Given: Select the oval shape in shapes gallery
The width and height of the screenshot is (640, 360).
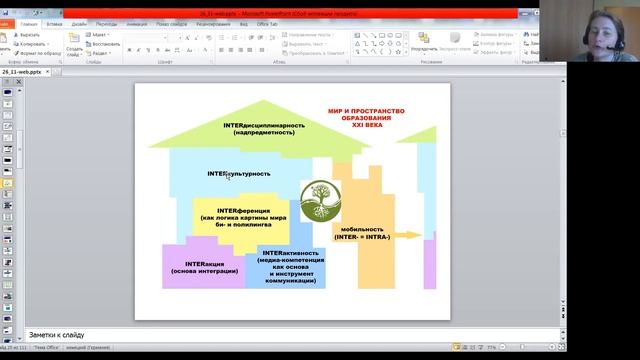Looking at the screenshot, I should [x=390, y=36].
